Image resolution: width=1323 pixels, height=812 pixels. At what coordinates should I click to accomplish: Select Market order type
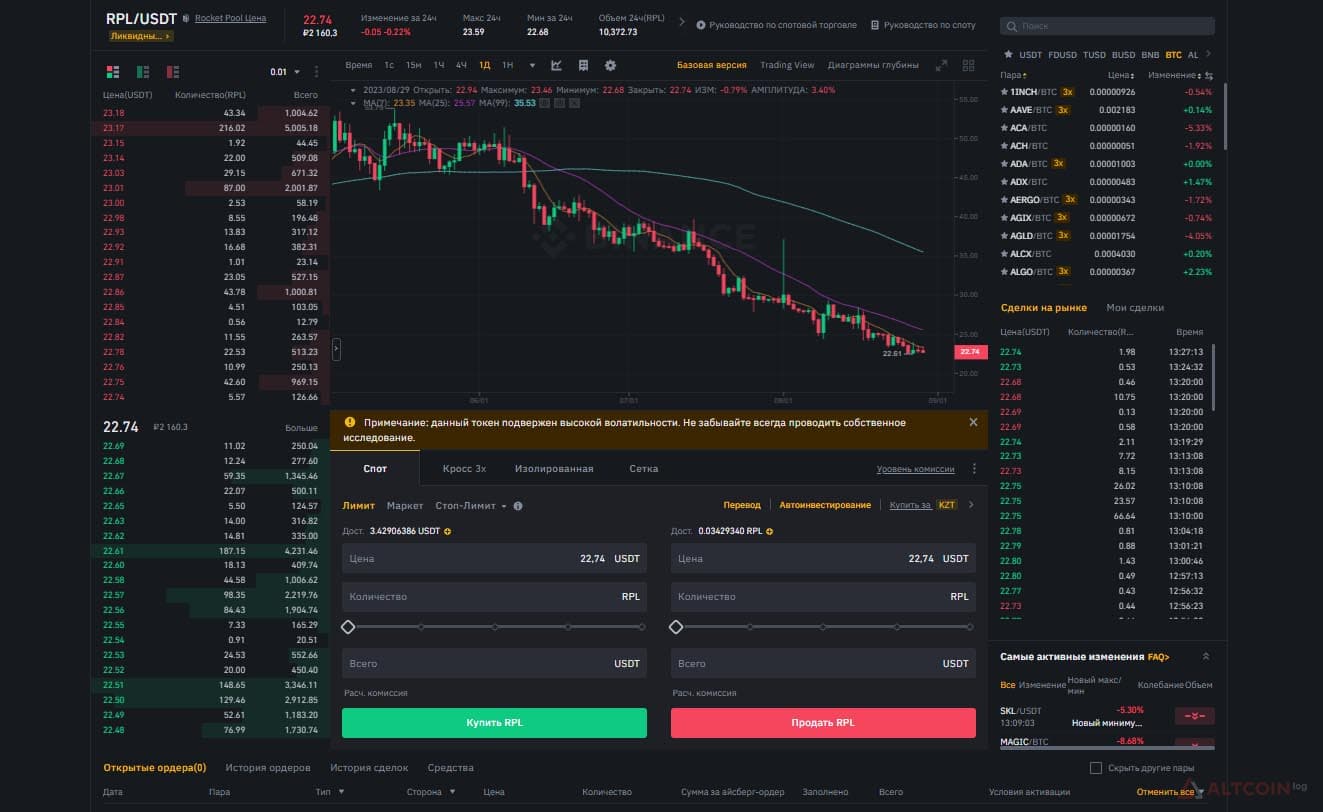[x=405, y=506]
